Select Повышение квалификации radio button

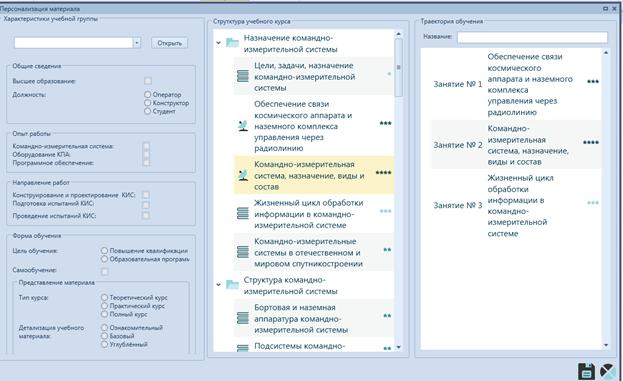(104, 251)
